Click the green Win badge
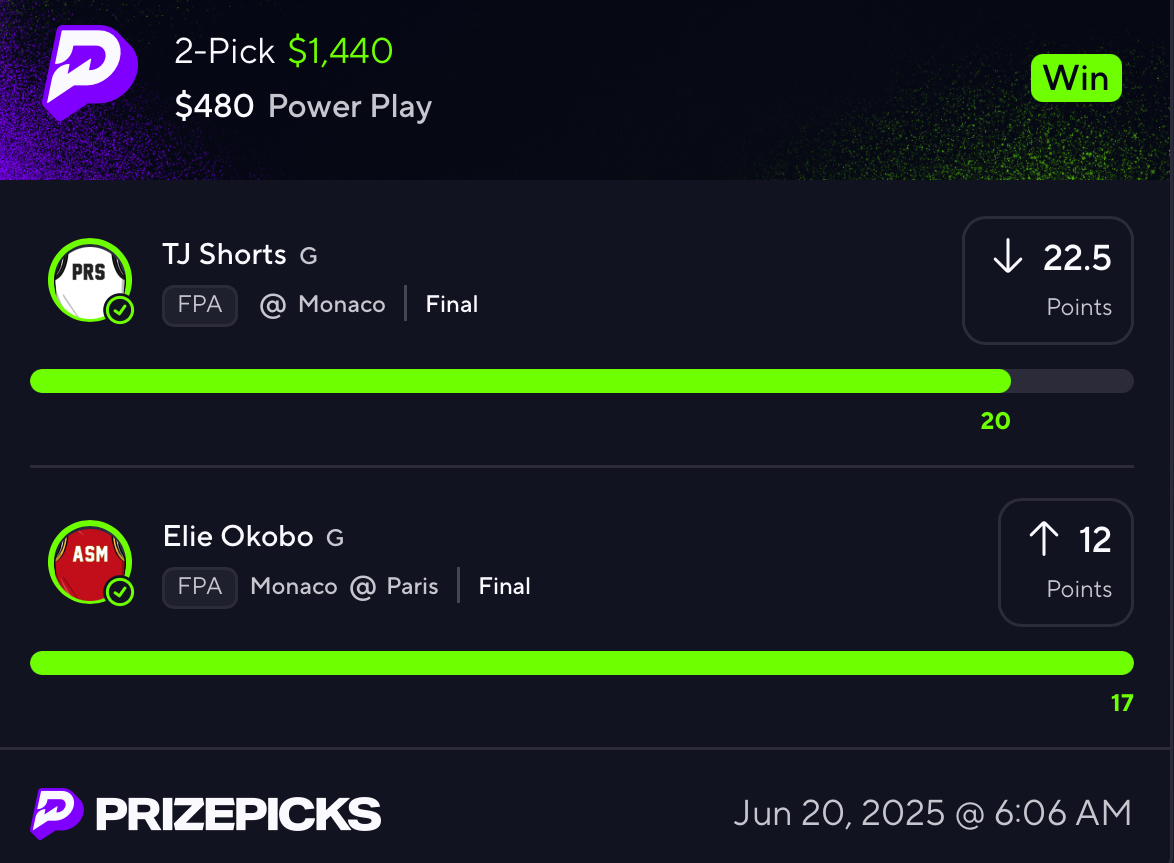The image size is (1174, 863). point(1076,78)
